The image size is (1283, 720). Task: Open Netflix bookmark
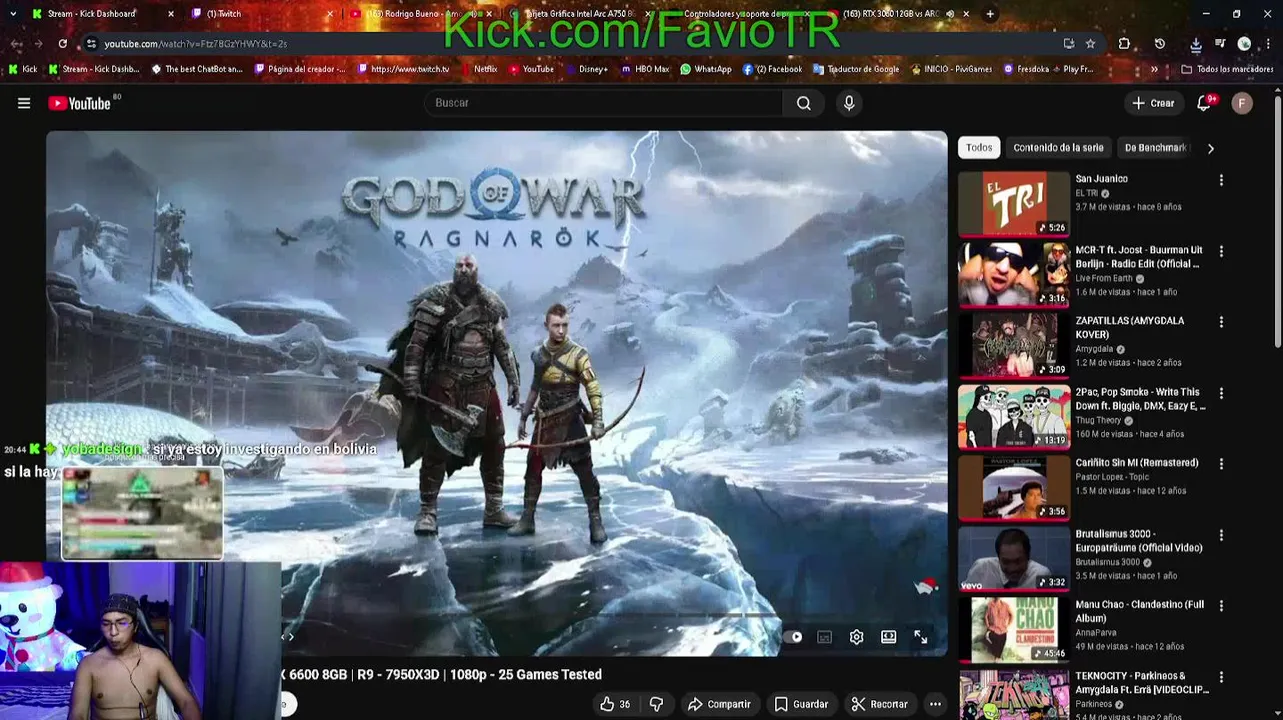coord(478,69)
